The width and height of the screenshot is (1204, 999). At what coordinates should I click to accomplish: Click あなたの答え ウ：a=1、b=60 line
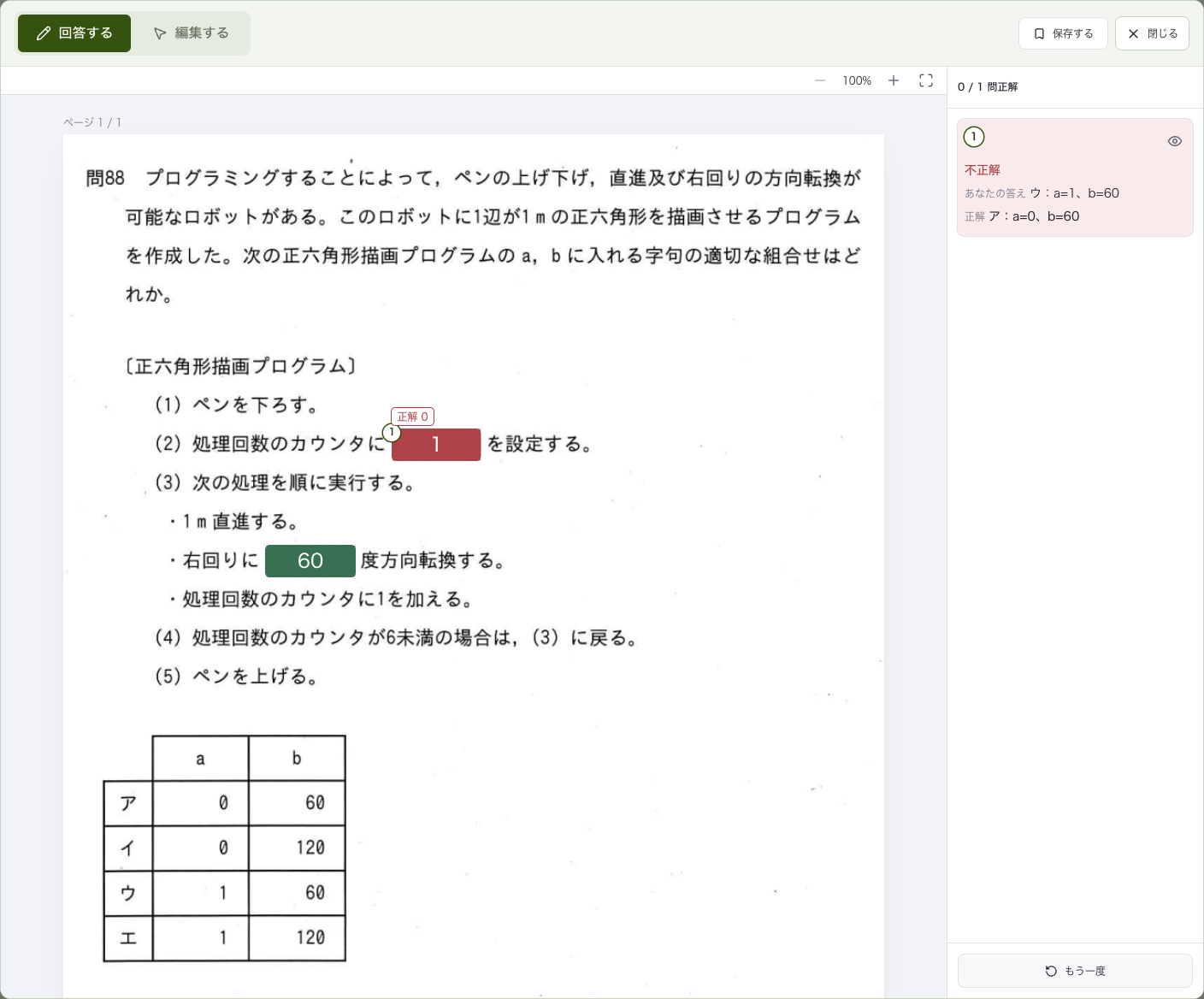pyautogui.click(x=1042, y=193)
